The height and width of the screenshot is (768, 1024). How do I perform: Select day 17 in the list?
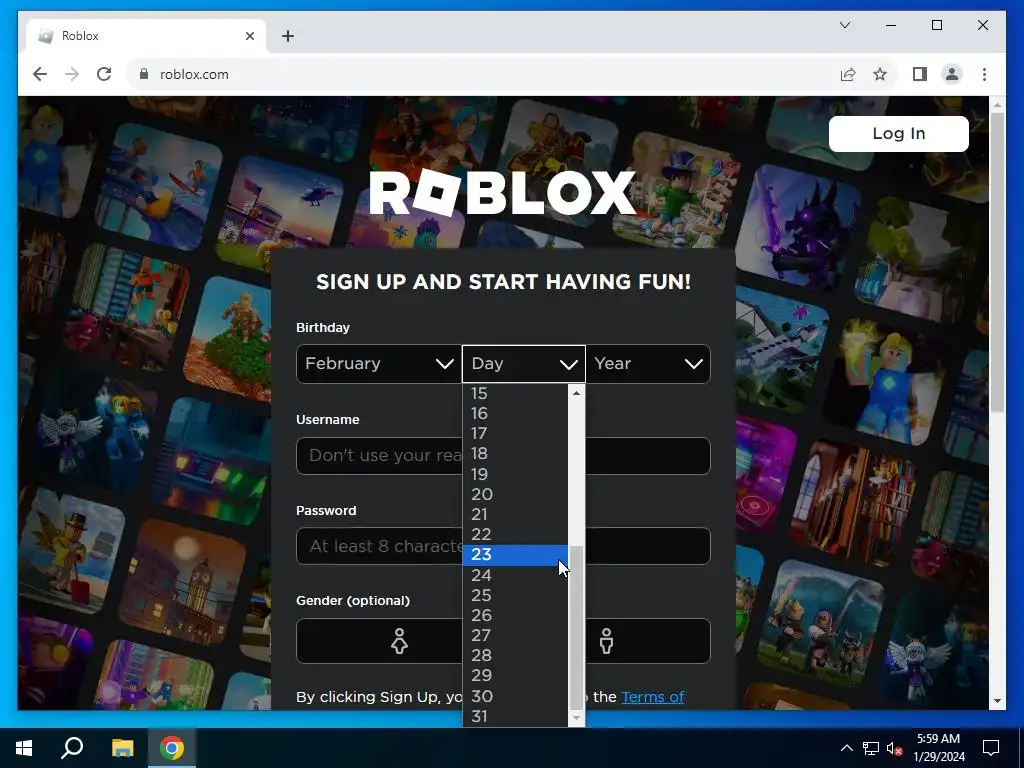[515, 434]
